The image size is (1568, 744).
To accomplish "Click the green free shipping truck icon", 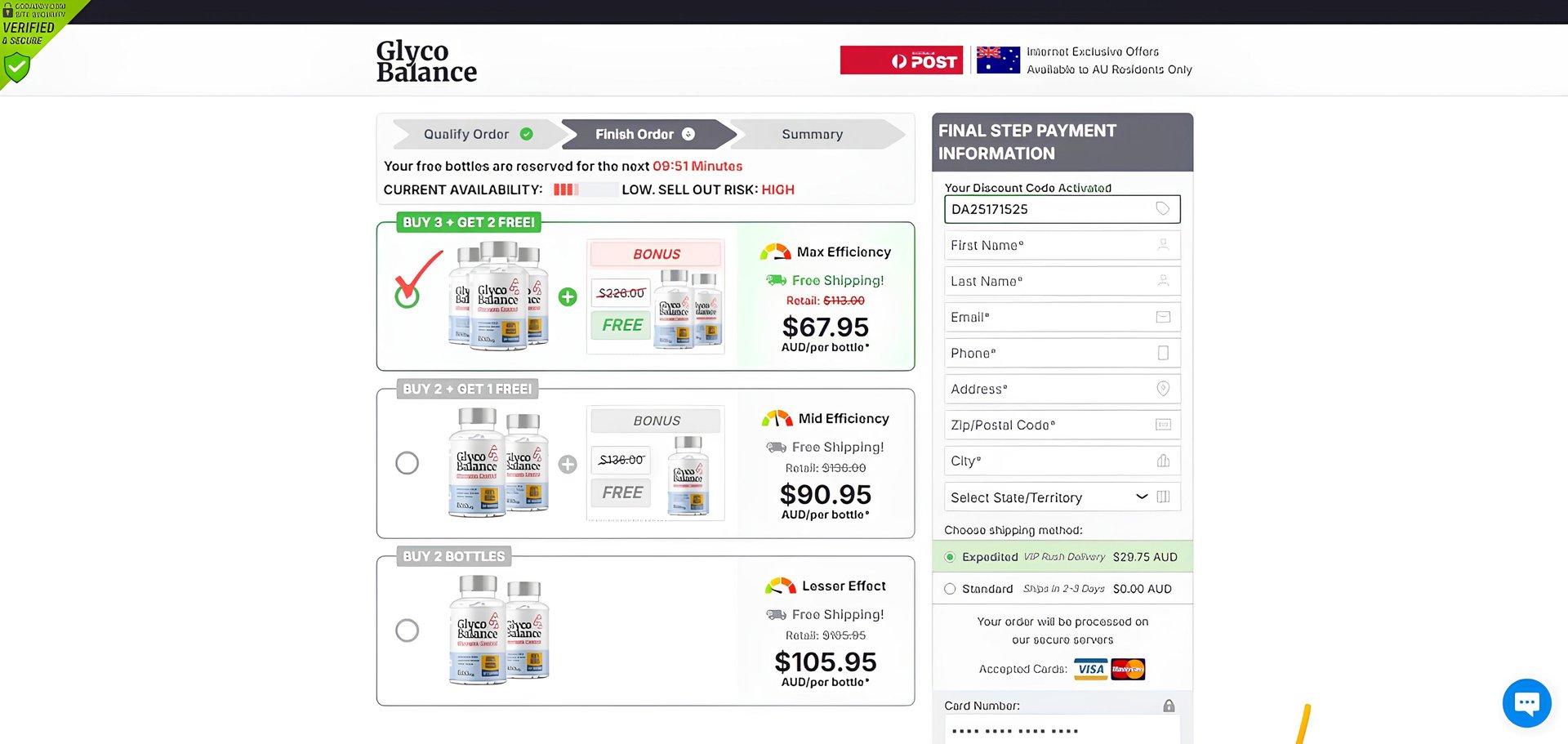I will point(776,280).
